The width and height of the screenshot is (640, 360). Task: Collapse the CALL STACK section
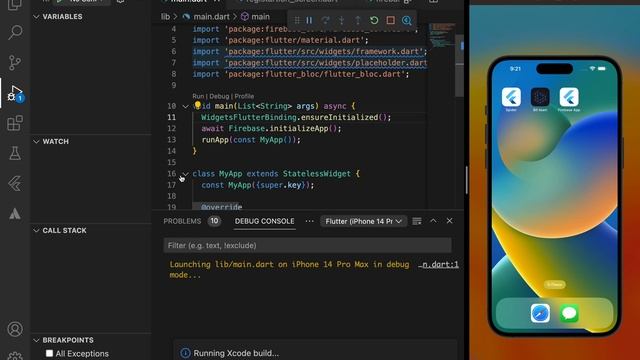36,231
